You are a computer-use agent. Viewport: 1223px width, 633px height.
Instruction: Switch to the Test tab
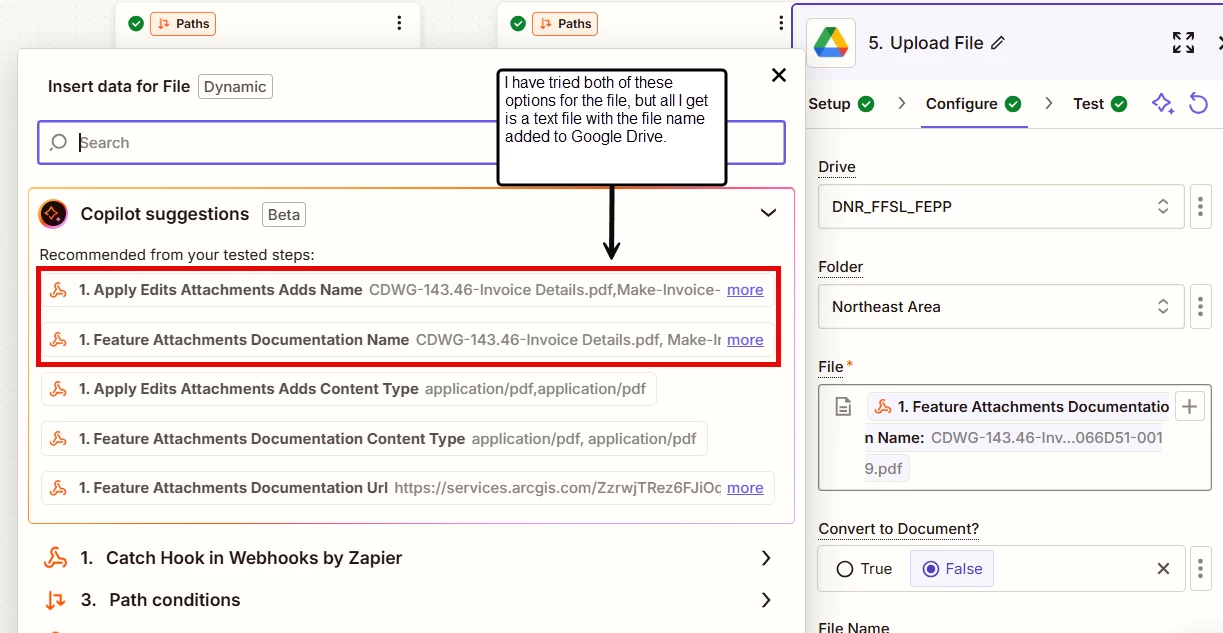click(x=1100, y=104)
